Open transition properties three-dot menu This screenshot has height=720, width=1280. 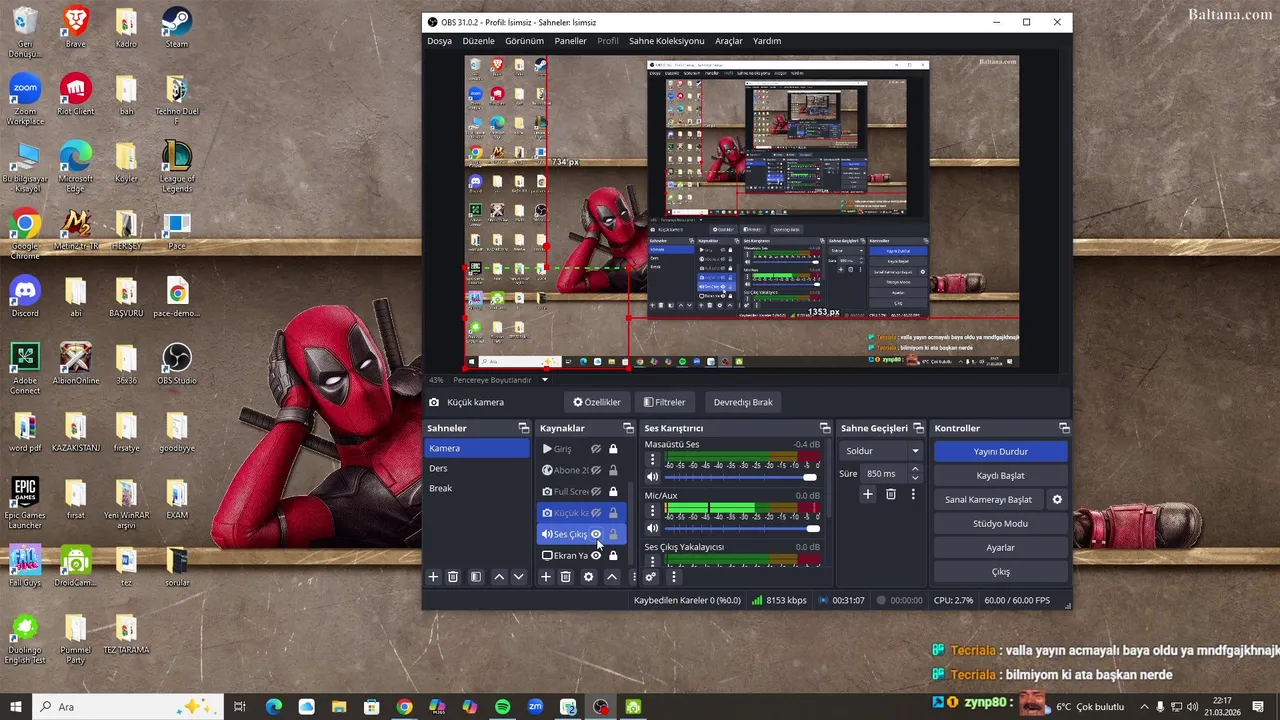click(x=913, y=494)
